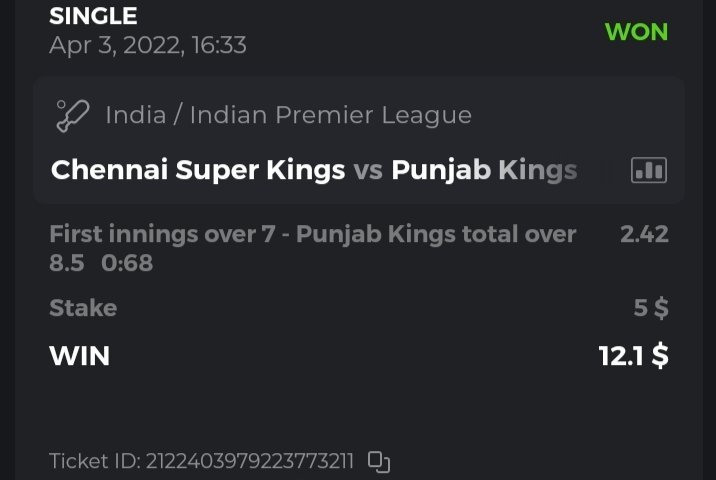This screenshot has height=480, width=716.
Task: Click the 5 $ stake amount
Action: tap(651, 308)
